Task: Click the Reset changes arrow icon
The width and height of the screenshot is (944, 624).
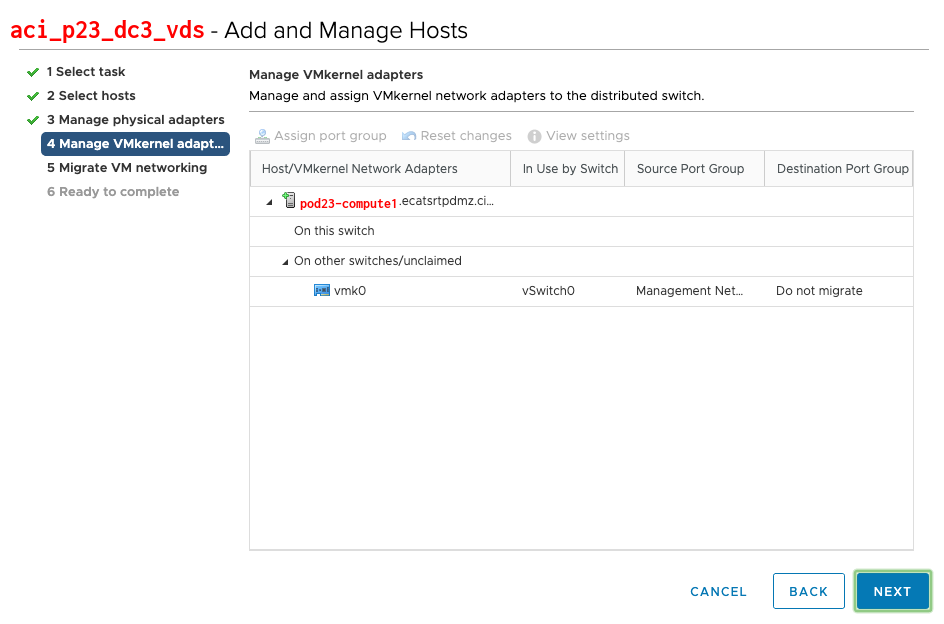Action: click(x=409, y=136)
